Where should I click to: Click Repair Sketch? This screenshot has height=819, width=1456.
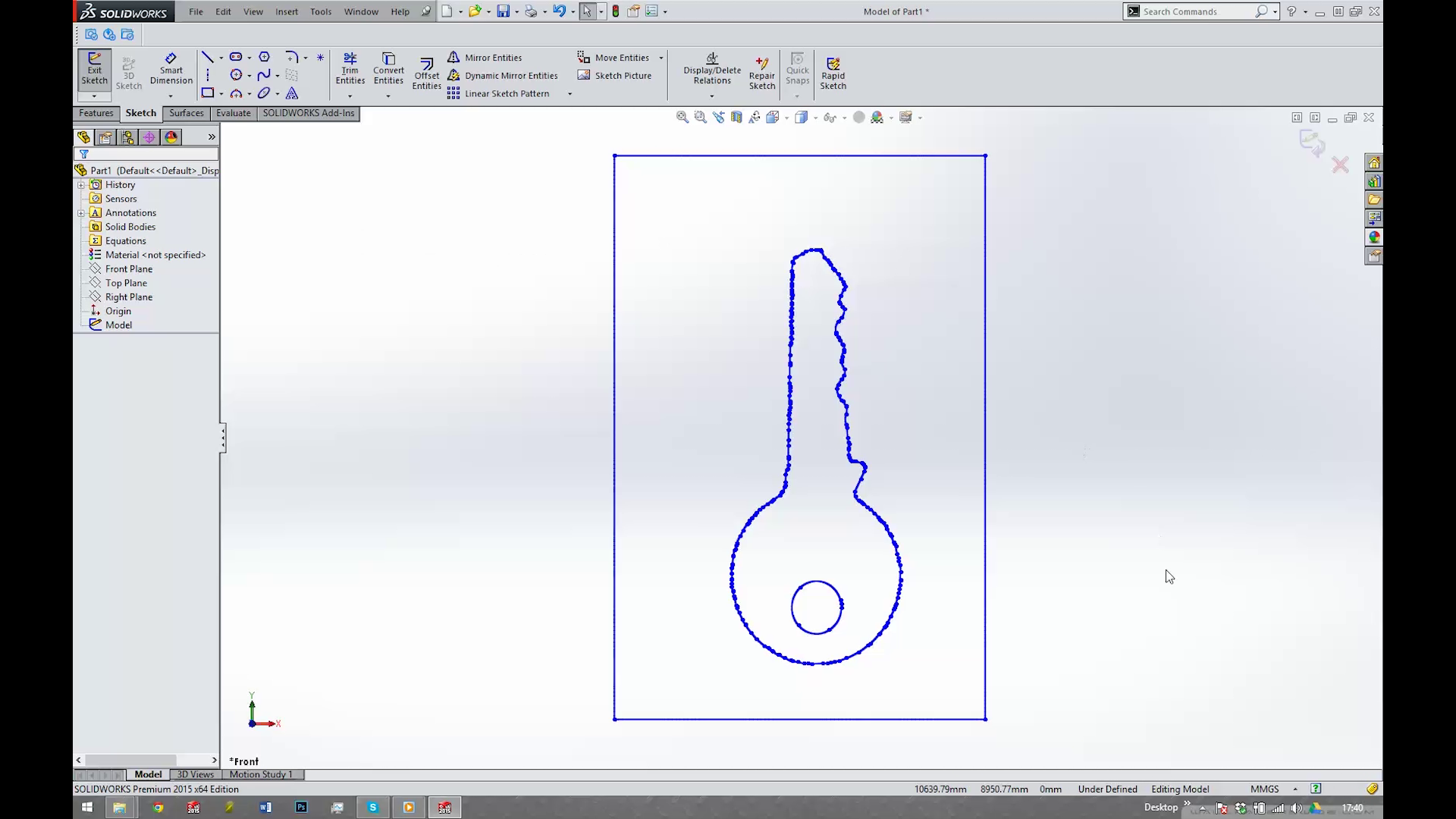(761, 72)
